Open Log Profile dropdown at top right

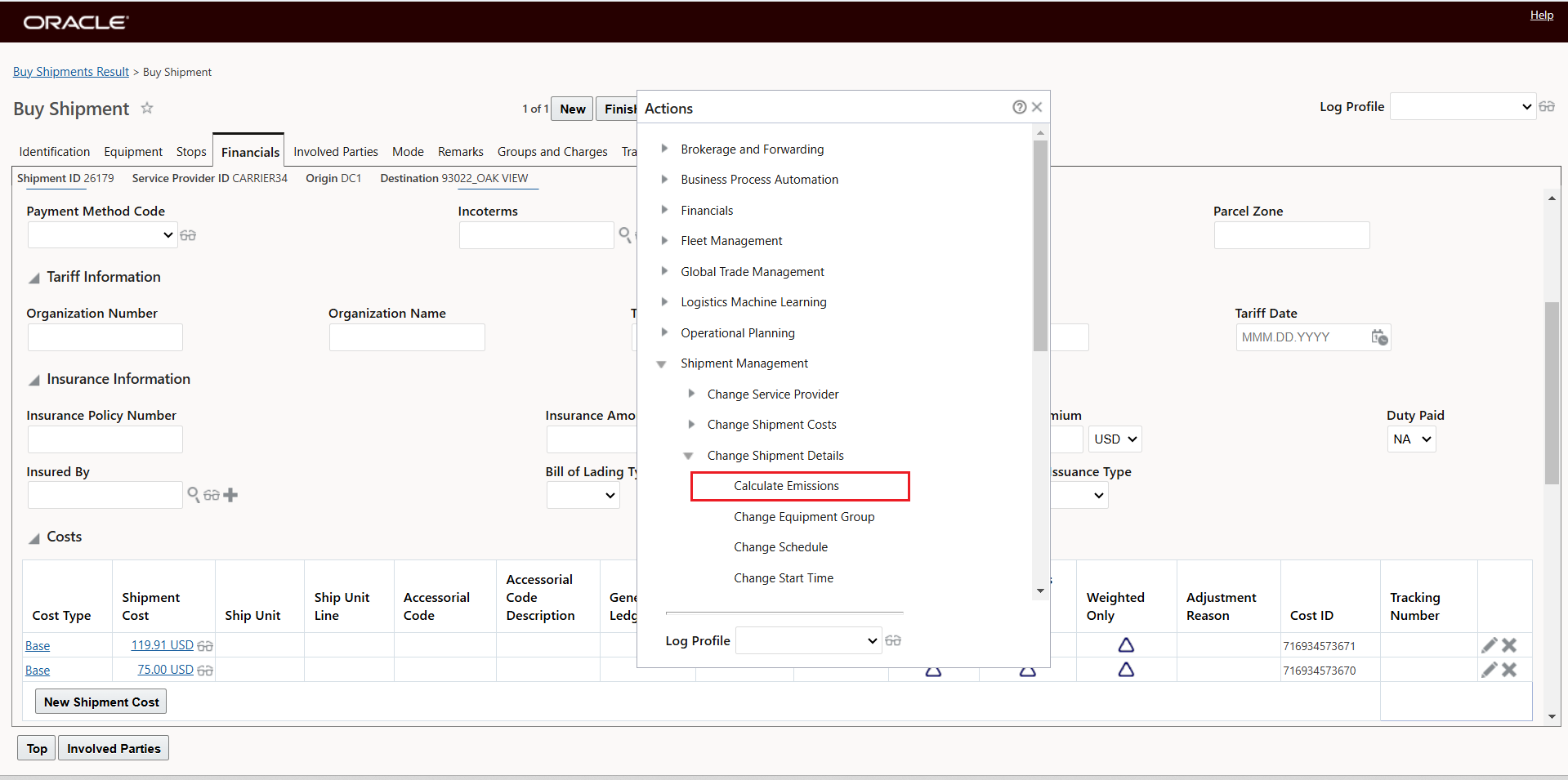(x=1463, y=106)
